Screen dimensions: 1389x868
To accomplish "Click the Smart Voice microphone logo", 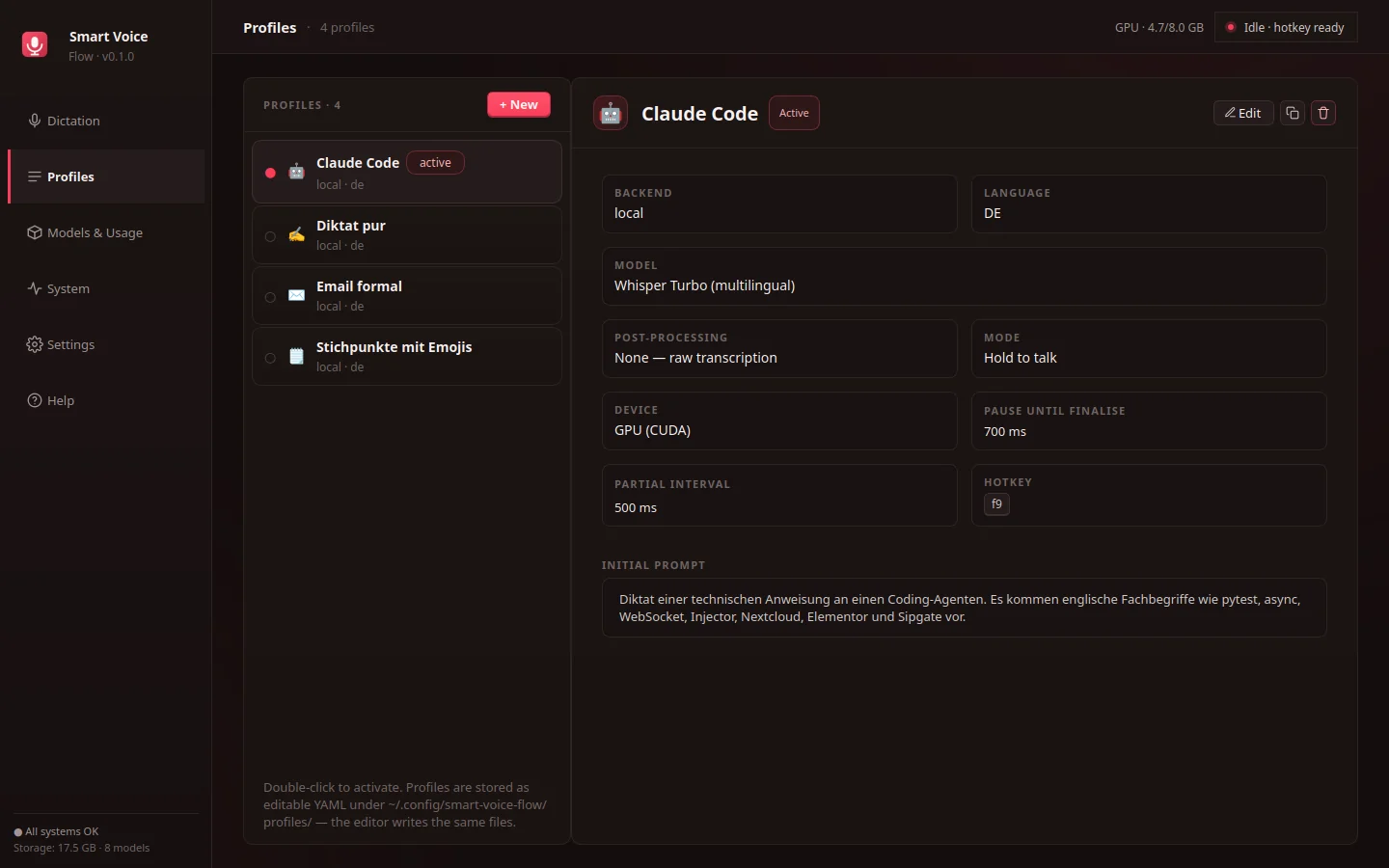I will (x=35, y=44).
